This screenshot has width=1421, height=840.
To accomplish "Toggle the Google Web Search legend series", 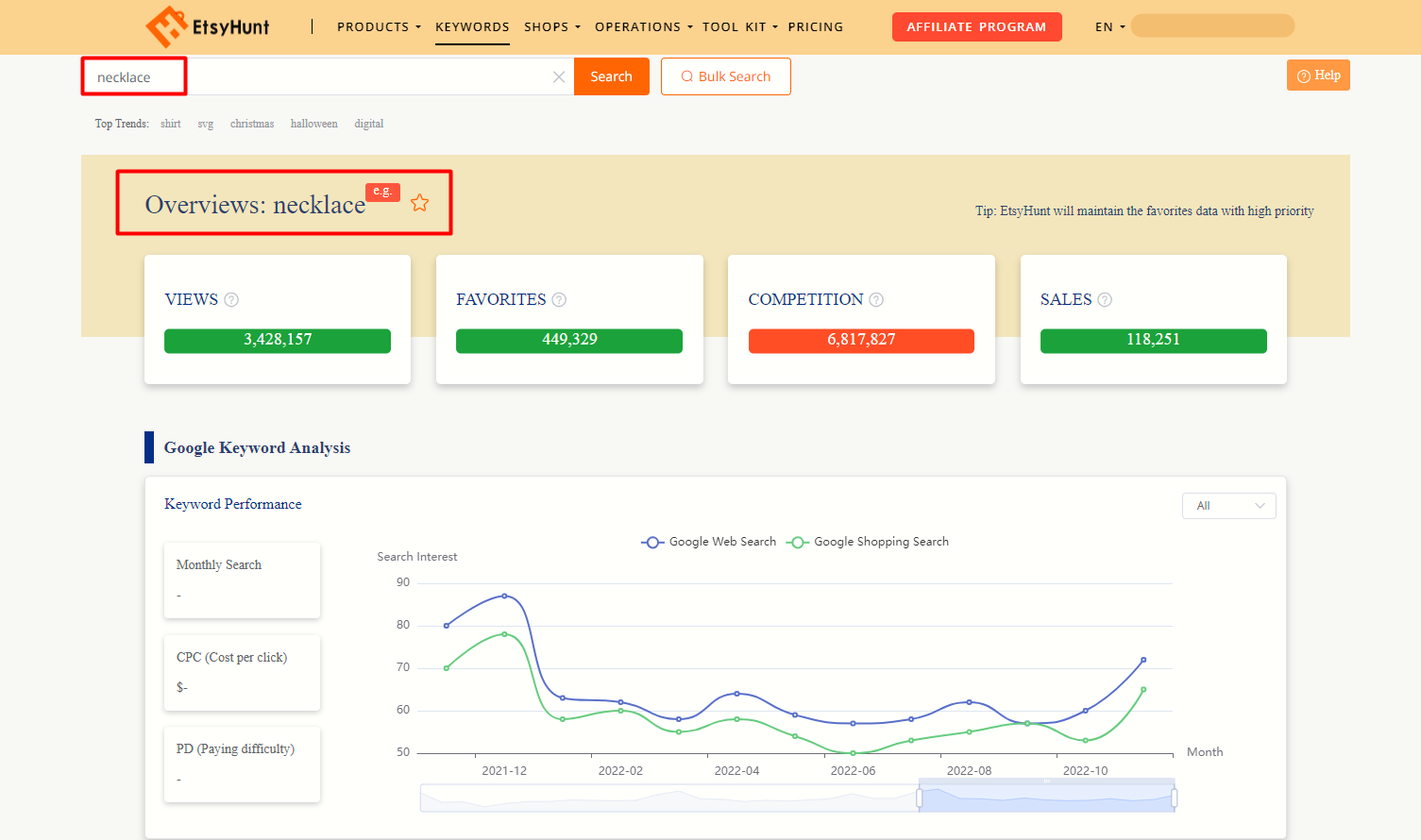I will [x=709, y=542].
